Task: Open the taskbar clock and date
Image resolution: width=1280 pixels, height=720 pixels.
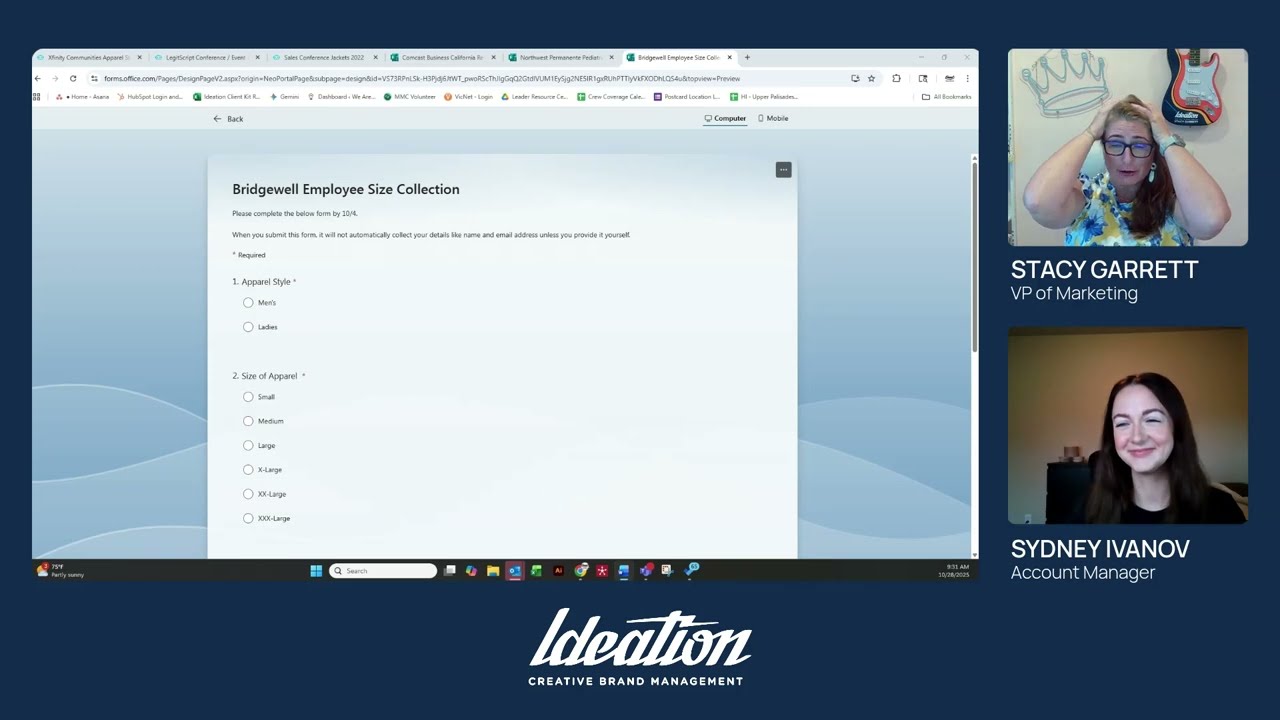Action: [x=955, y=571]
